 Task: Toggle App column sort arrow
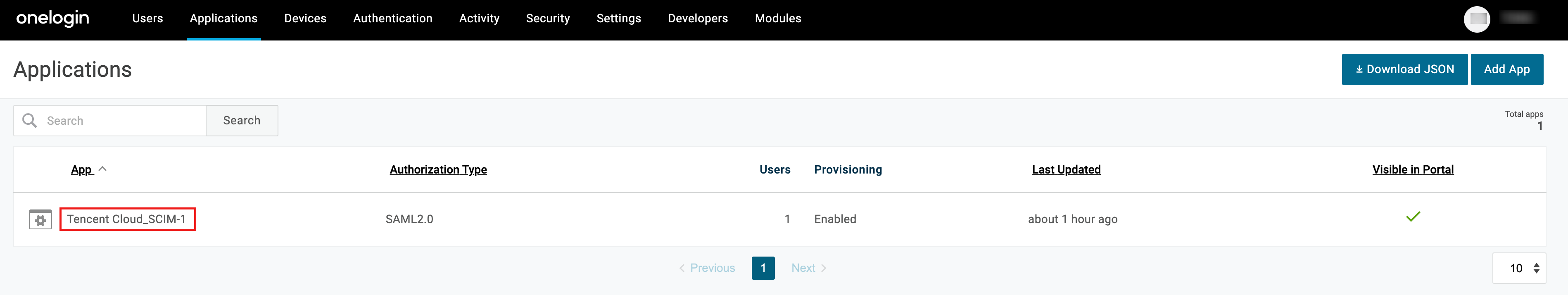point(103,169)
